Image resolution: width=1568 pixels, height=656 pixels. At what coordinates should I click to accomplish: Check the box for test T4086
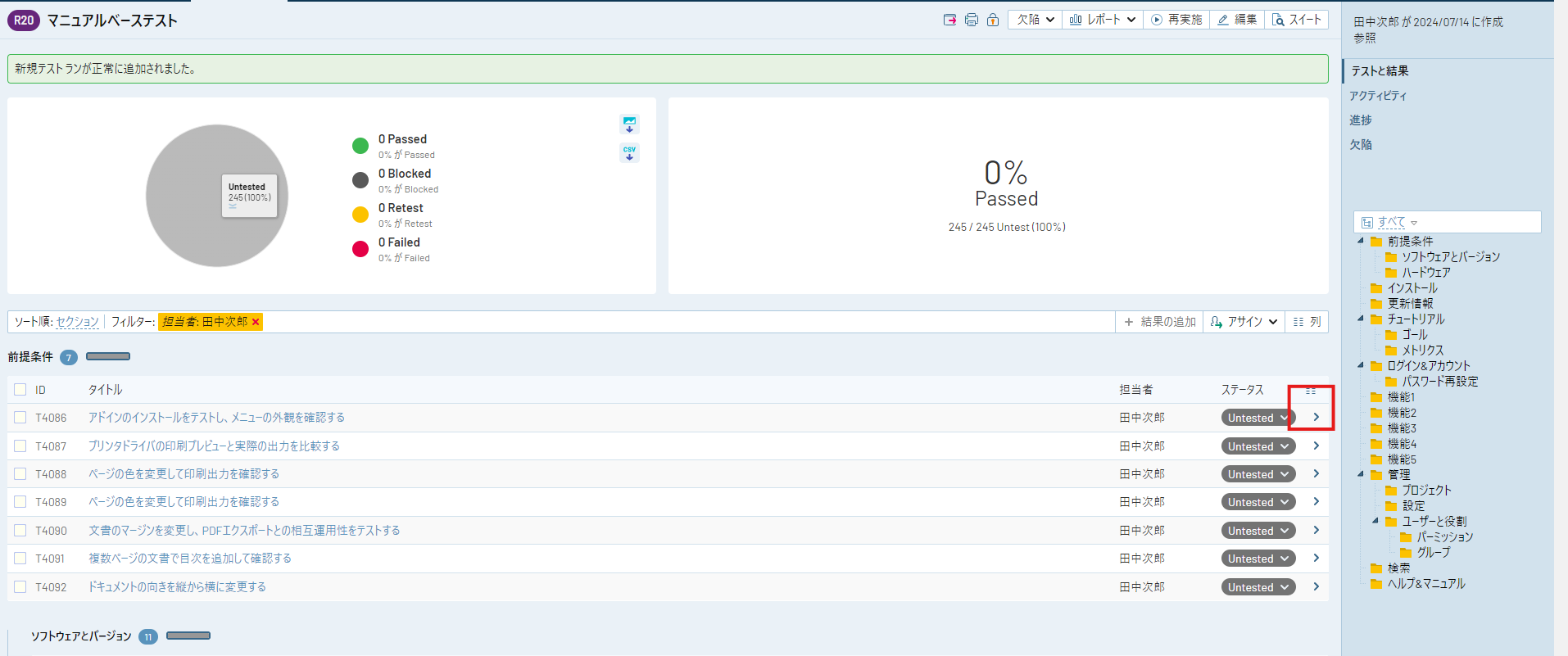(20, 418)
